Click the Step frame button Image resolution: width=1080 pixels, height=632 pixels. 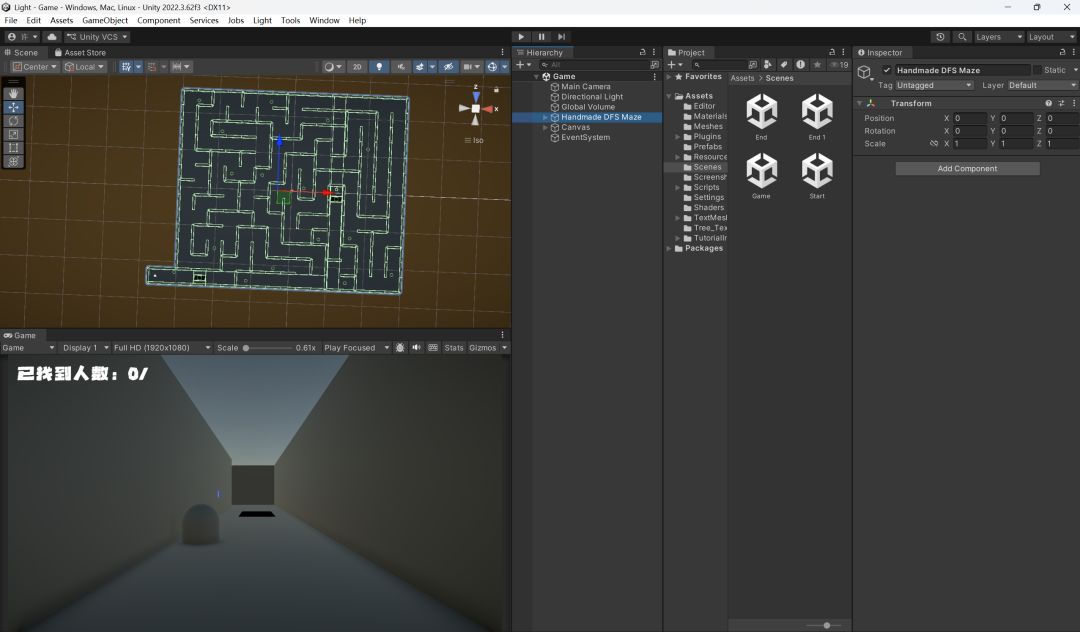pyautogui.click(x=561, y=36)
